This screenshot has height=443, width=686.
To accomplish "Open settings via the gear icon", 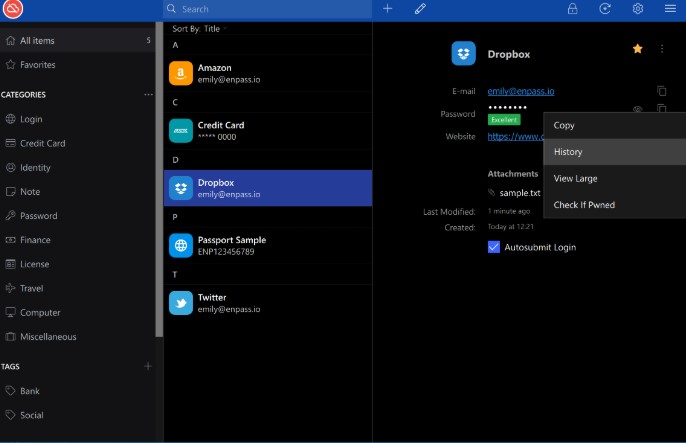I will tap(637, 9).
